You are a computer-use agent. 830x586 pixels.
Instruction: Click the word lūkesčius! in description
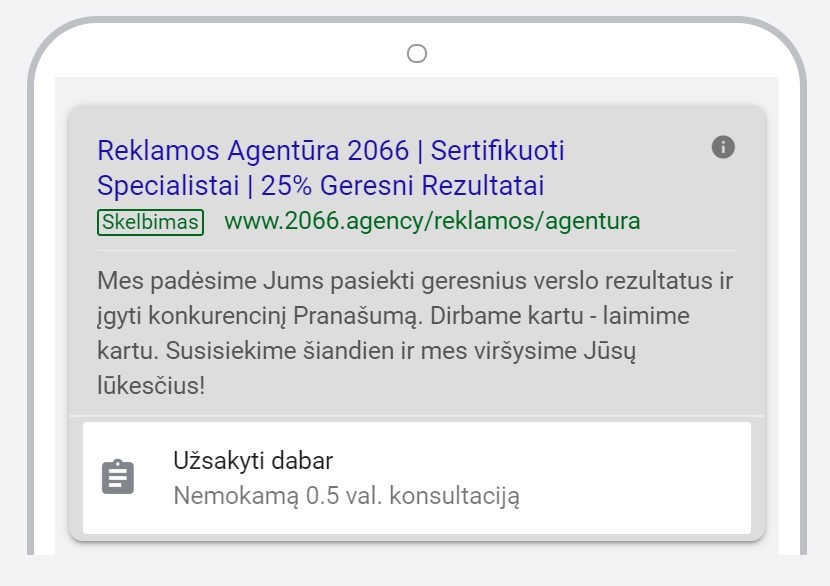(151, 385)
